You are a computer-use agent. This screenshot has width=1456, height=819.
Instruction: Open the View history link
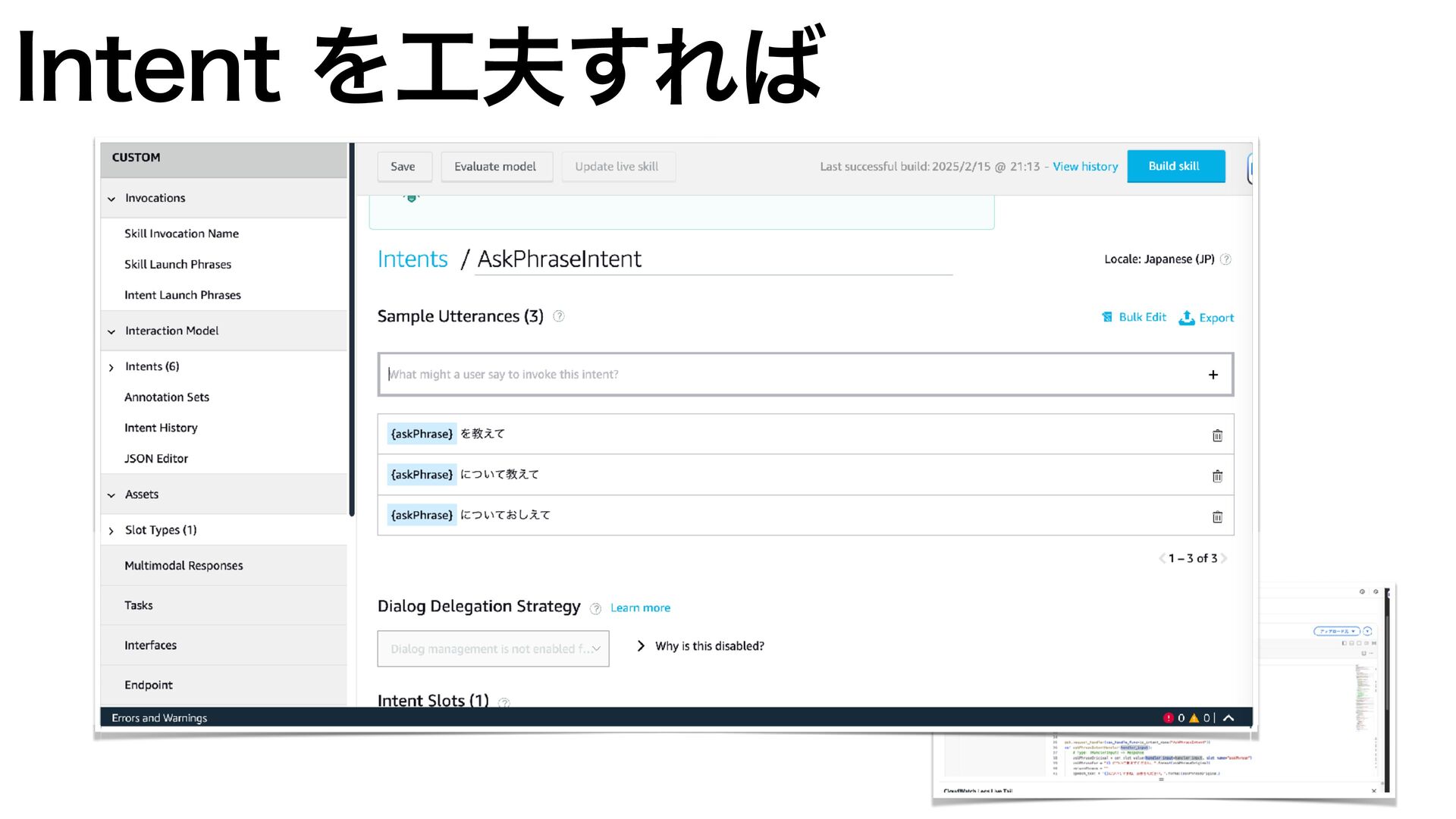point(1085,167)
